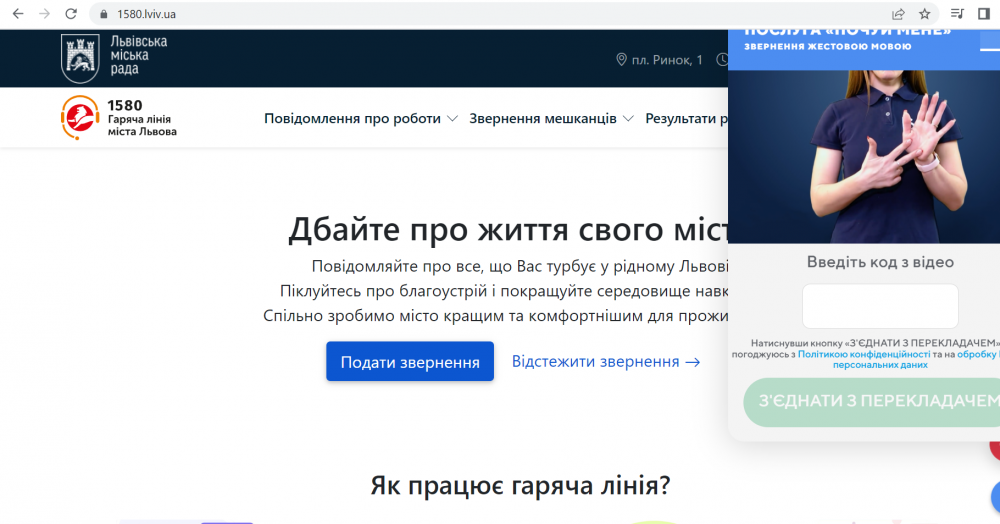
Task: Click the padlock site info icon
Action: pyautogui.click(x=103, y=14)
